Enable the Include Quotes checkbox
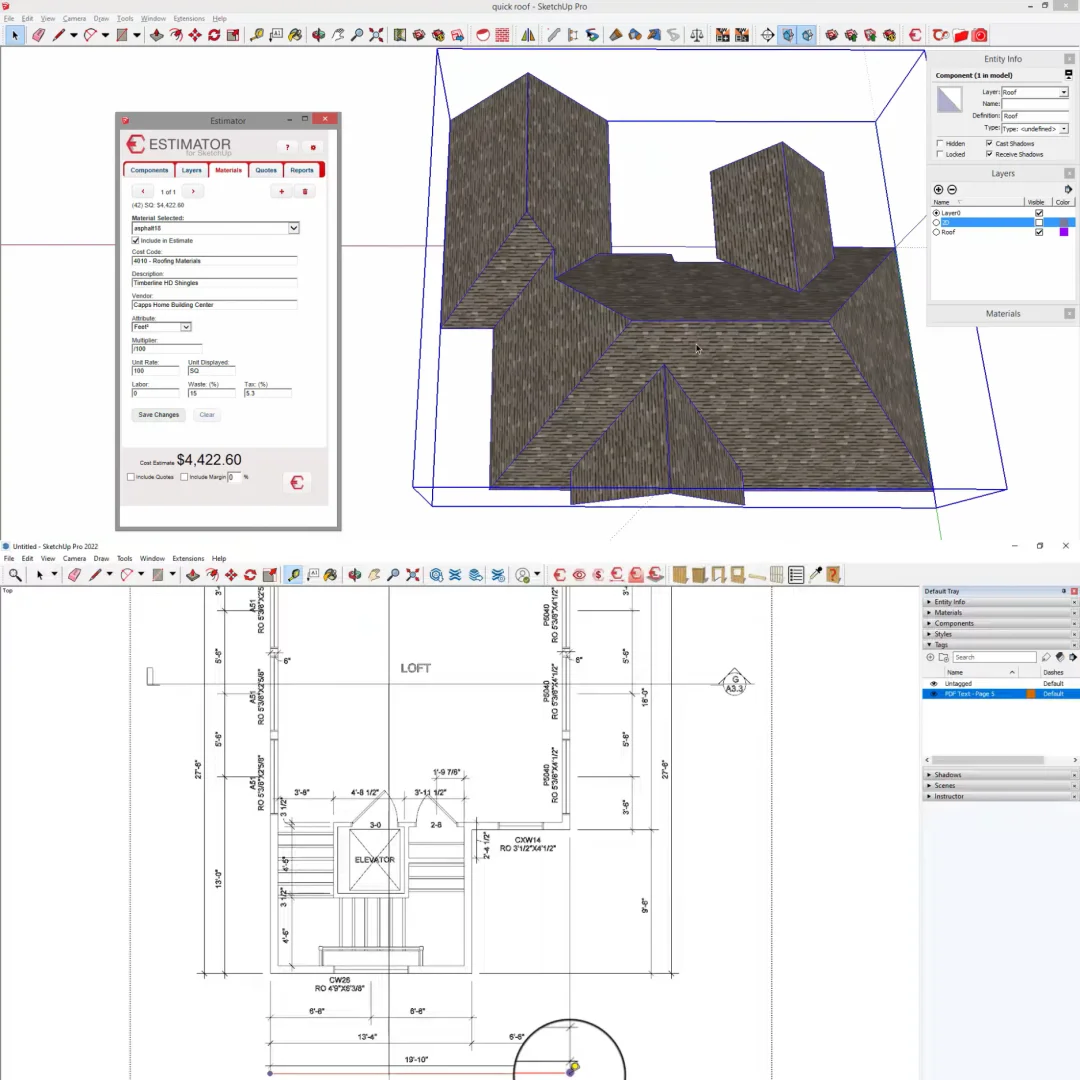1080x1080 pixels. [x=131, y=477]
